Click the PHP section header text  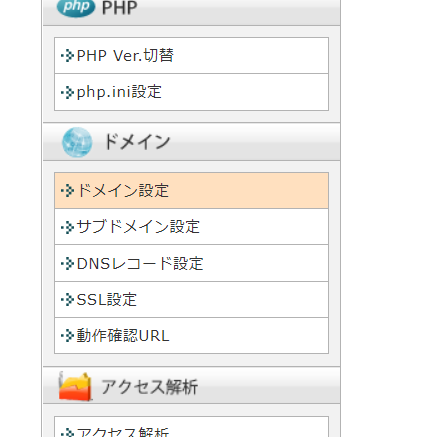[x=120, y=8]
